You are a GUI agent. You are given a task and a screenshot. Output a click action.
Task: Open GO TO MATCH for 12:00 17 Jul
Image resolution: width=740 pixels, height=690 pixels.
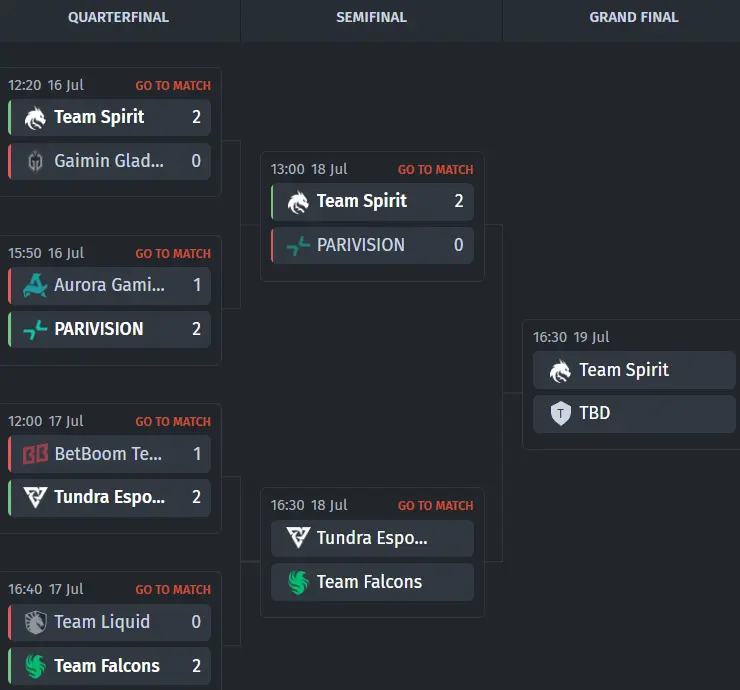(x=173, y=422)
